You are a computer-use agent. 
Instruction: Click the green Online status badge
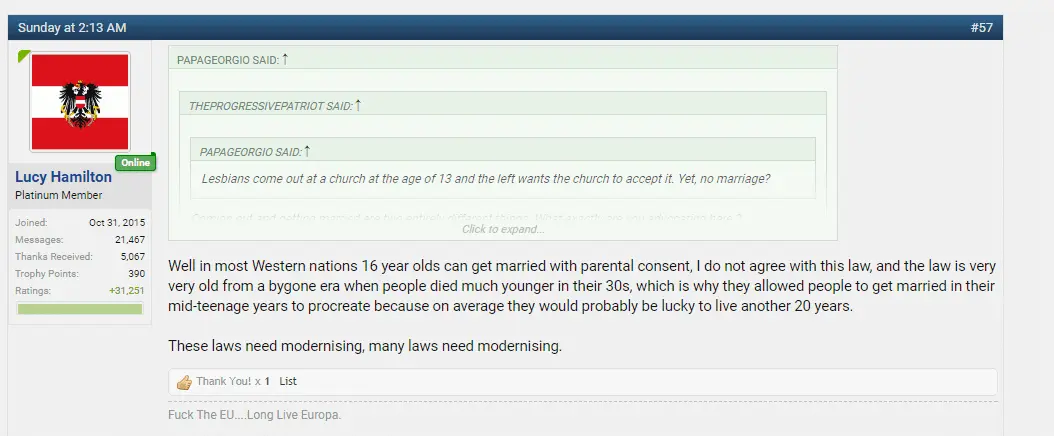[134, 162]
